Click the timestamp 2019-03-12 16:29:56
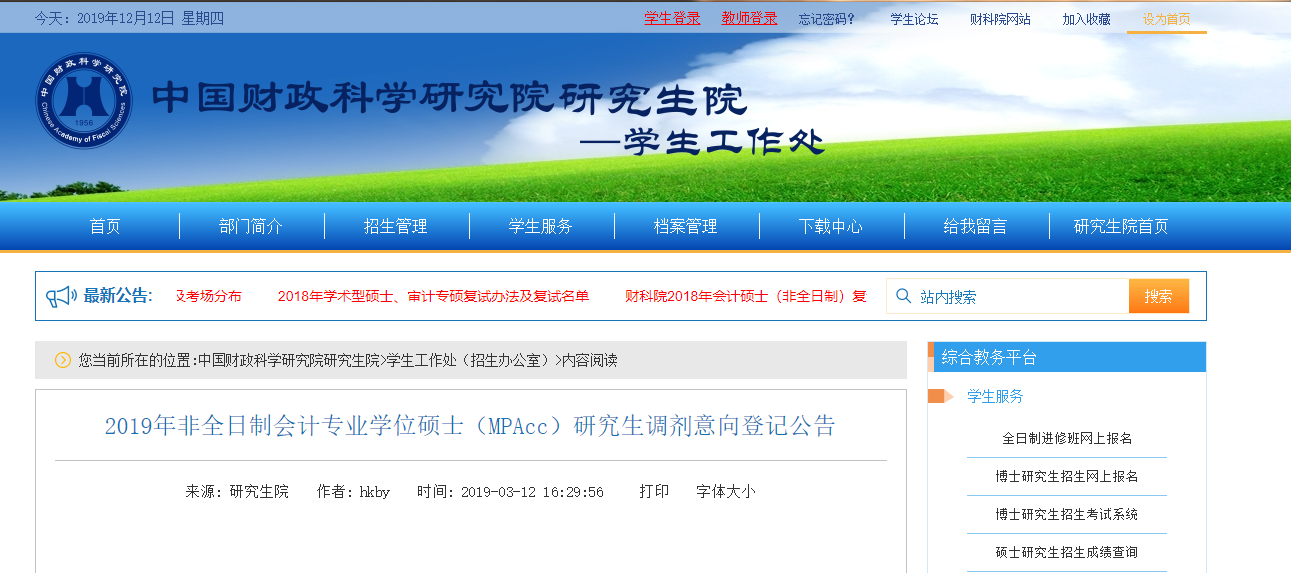This screenshot has height=573, width=1291. pyautogui.click(x=533, y=492)
